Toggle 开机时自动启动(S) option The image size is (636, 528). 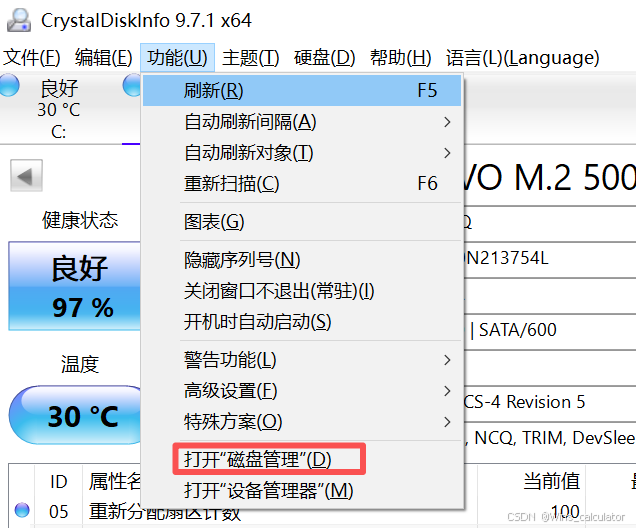coord(302,322)
